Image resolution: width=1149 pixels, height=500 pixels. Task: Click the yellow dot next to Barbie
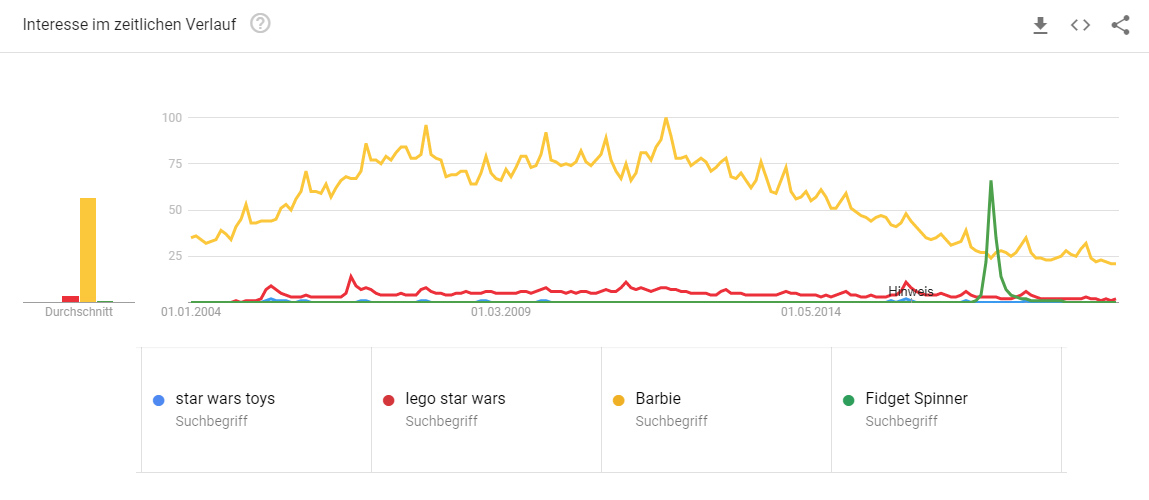[x=619, y=400]
